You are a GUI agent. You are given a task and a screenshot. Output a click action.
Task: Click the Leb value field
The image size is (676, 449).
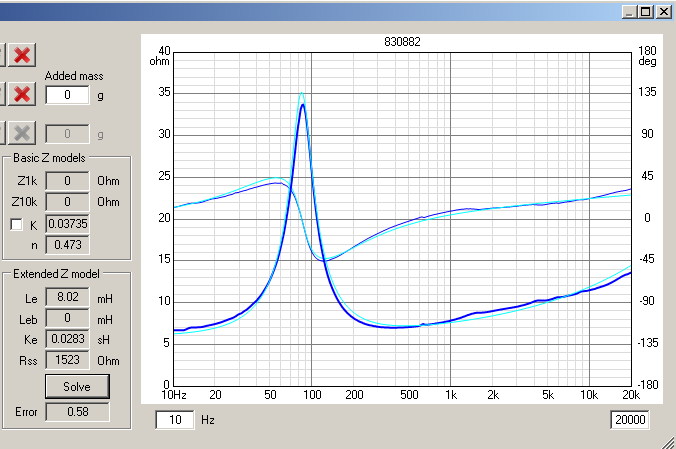point(67,318)
